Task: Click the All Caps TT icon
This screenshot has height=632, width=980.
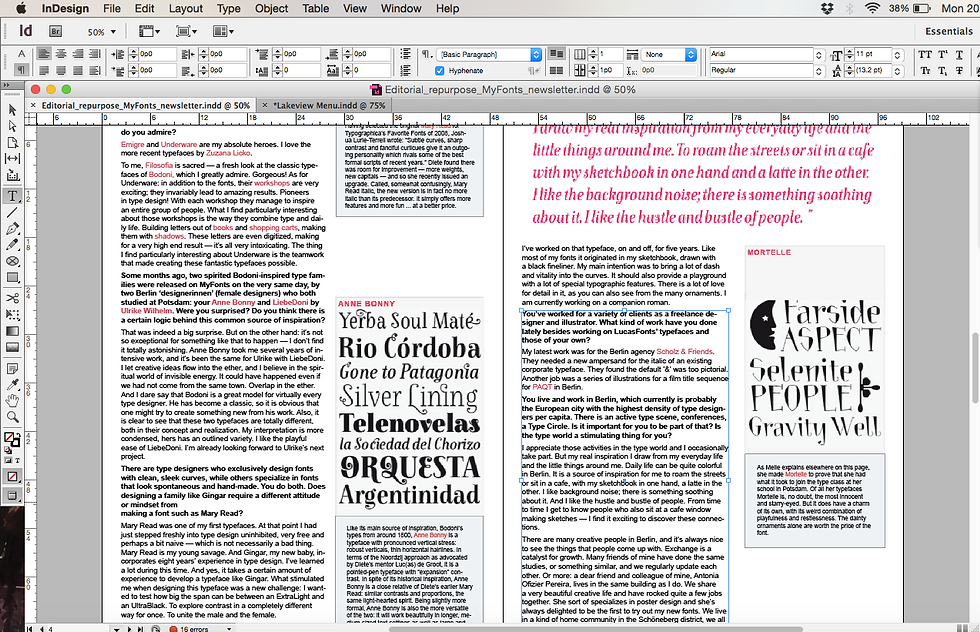Action: tap(925, 54)
